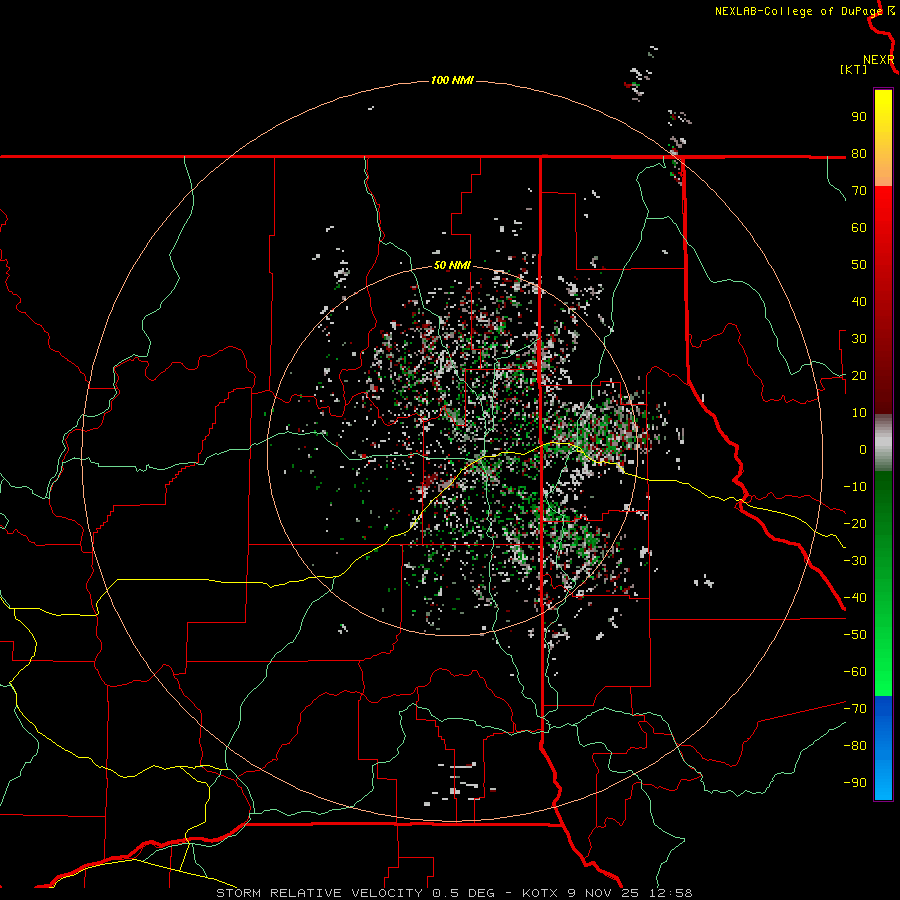Select the 80 value on the velocity scale
Viewport: 900px width, 900px height.
(x=859, y=154)
